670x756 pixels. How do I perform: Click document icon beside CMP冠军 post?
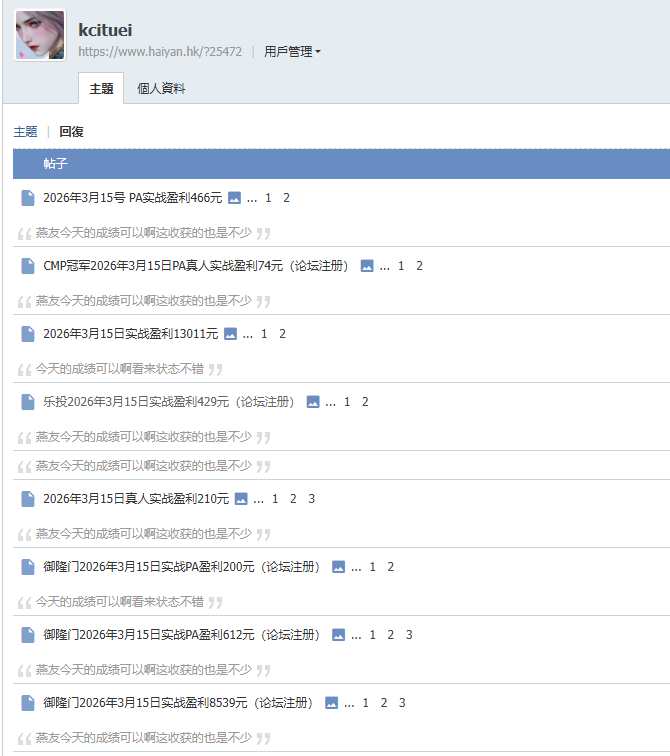[28, 266]
